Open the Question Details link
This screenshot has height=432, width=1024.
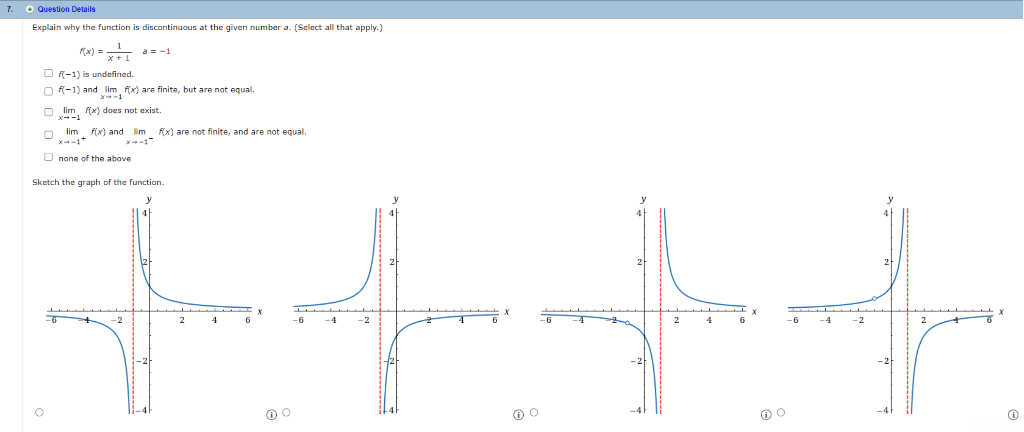(67, 9)
